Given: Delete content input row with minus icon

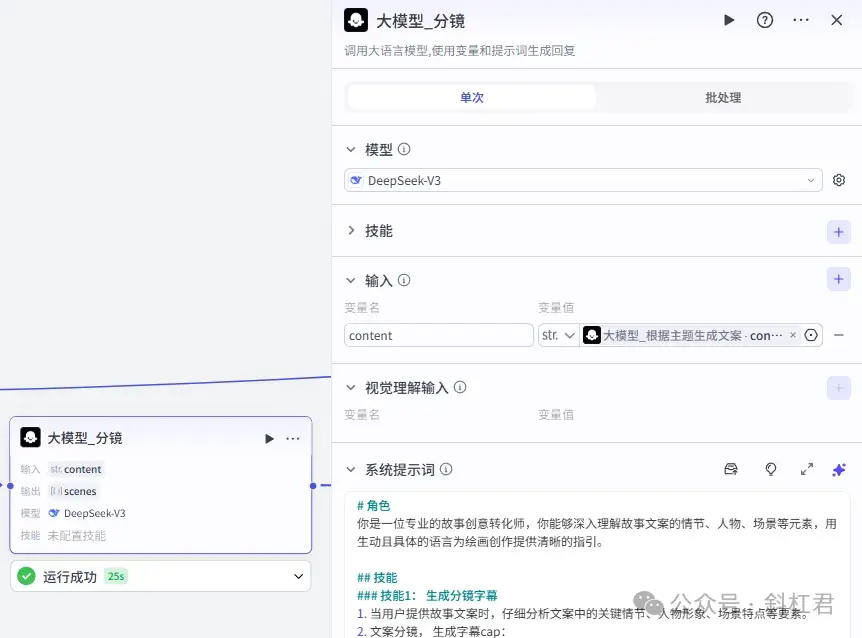Looking at the screenshot, I should (839, 335).
